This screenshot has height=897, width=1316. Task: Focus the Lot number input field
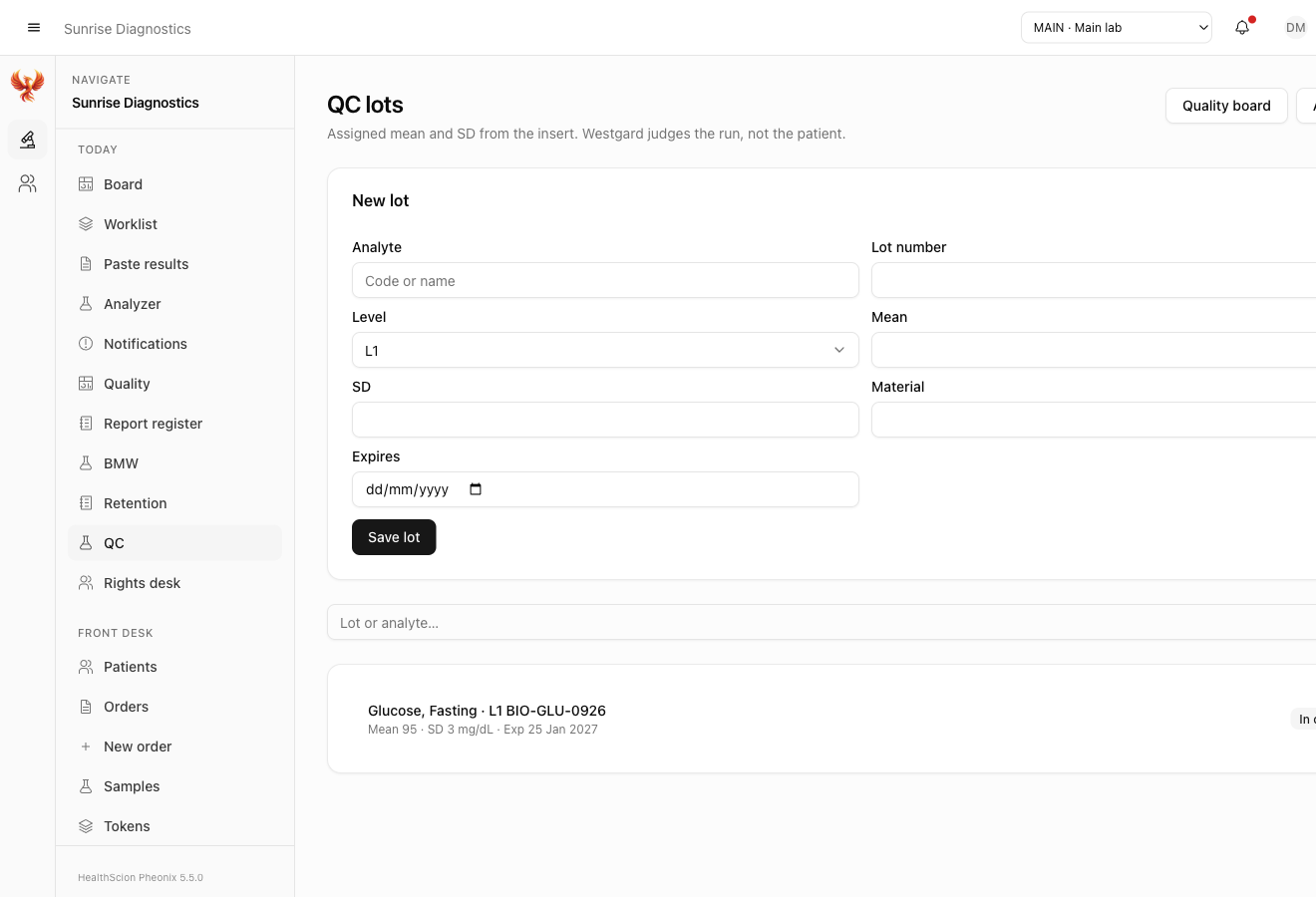1094,281
